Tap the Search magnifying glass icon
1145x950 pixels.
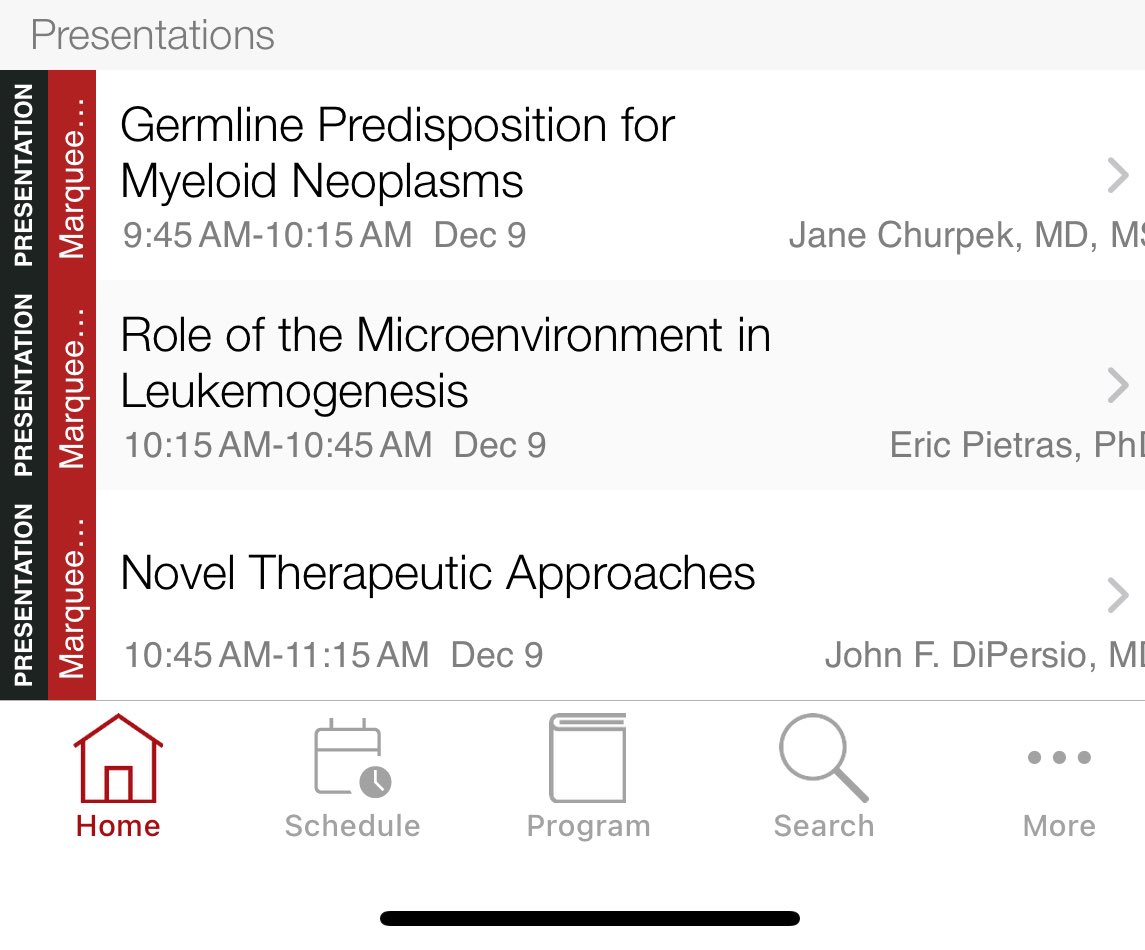[x=824, y=758]
